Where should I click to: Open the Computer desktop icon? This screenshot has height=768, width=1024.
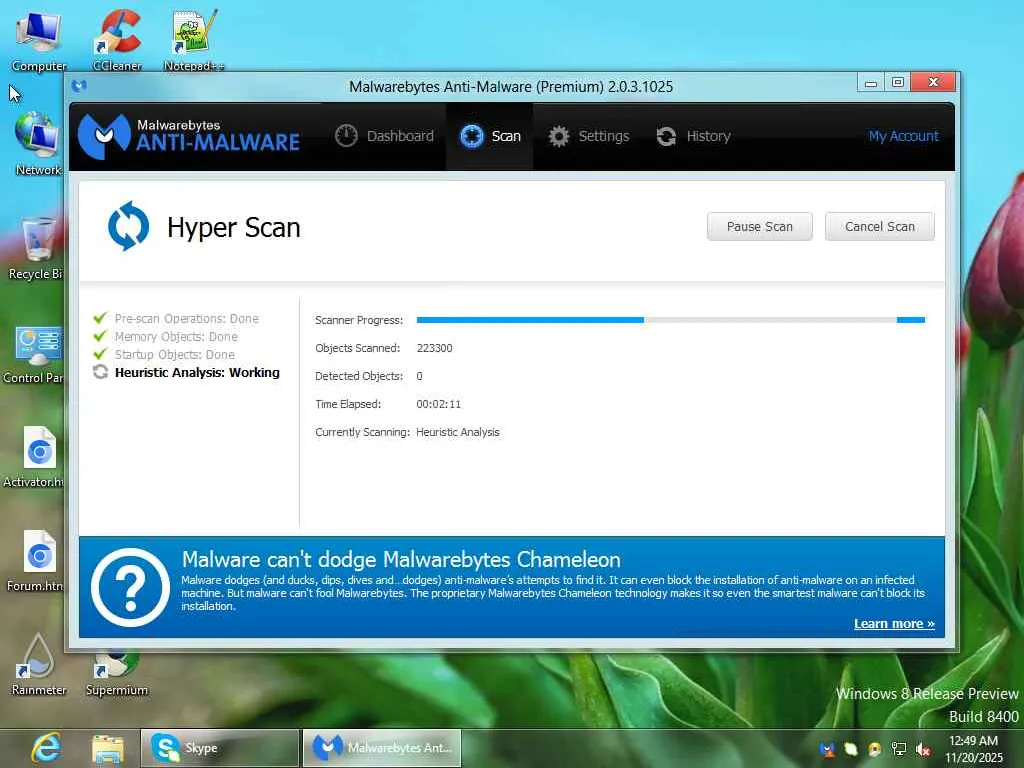tap(39, 41)
